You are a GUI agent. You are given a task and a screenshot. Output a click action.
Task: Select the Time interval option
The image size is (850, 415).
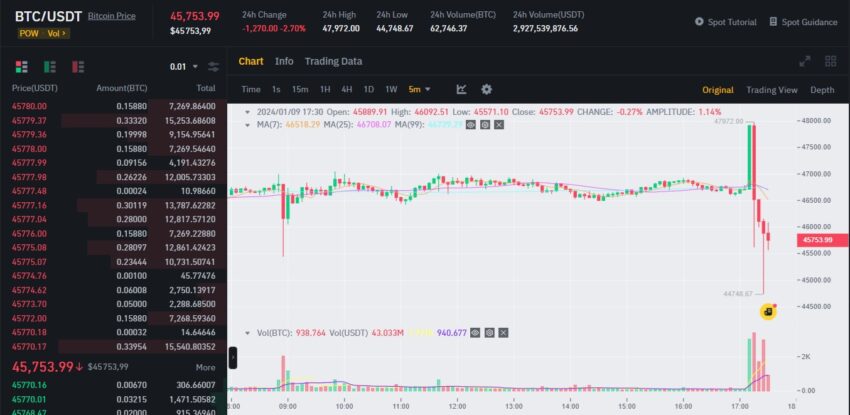pyautogui.click(x=251, y=89)
